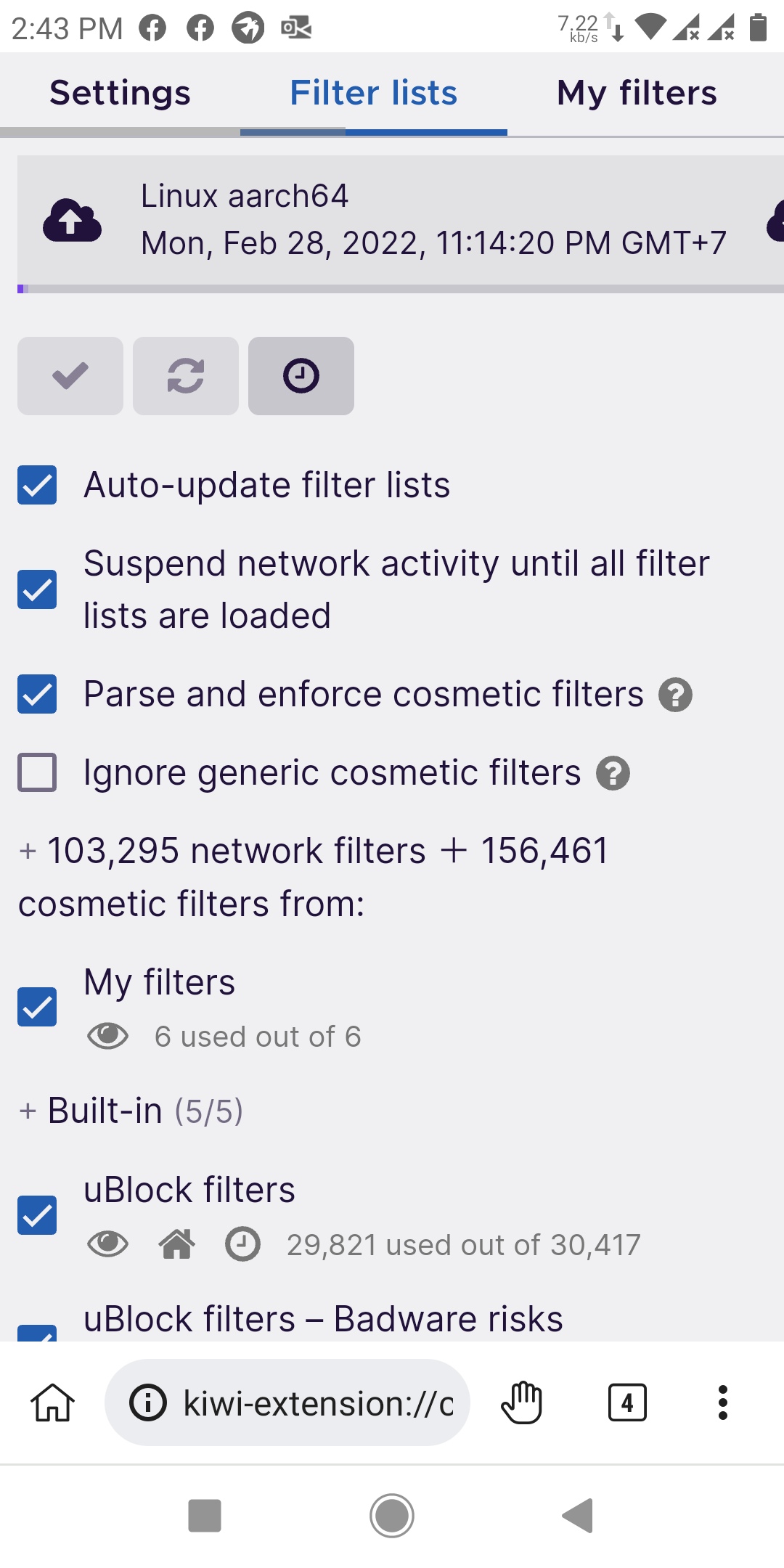This screenshot has height=1568, width=784.
Task: Click the cloud upload sync icon
Action: 70,221
